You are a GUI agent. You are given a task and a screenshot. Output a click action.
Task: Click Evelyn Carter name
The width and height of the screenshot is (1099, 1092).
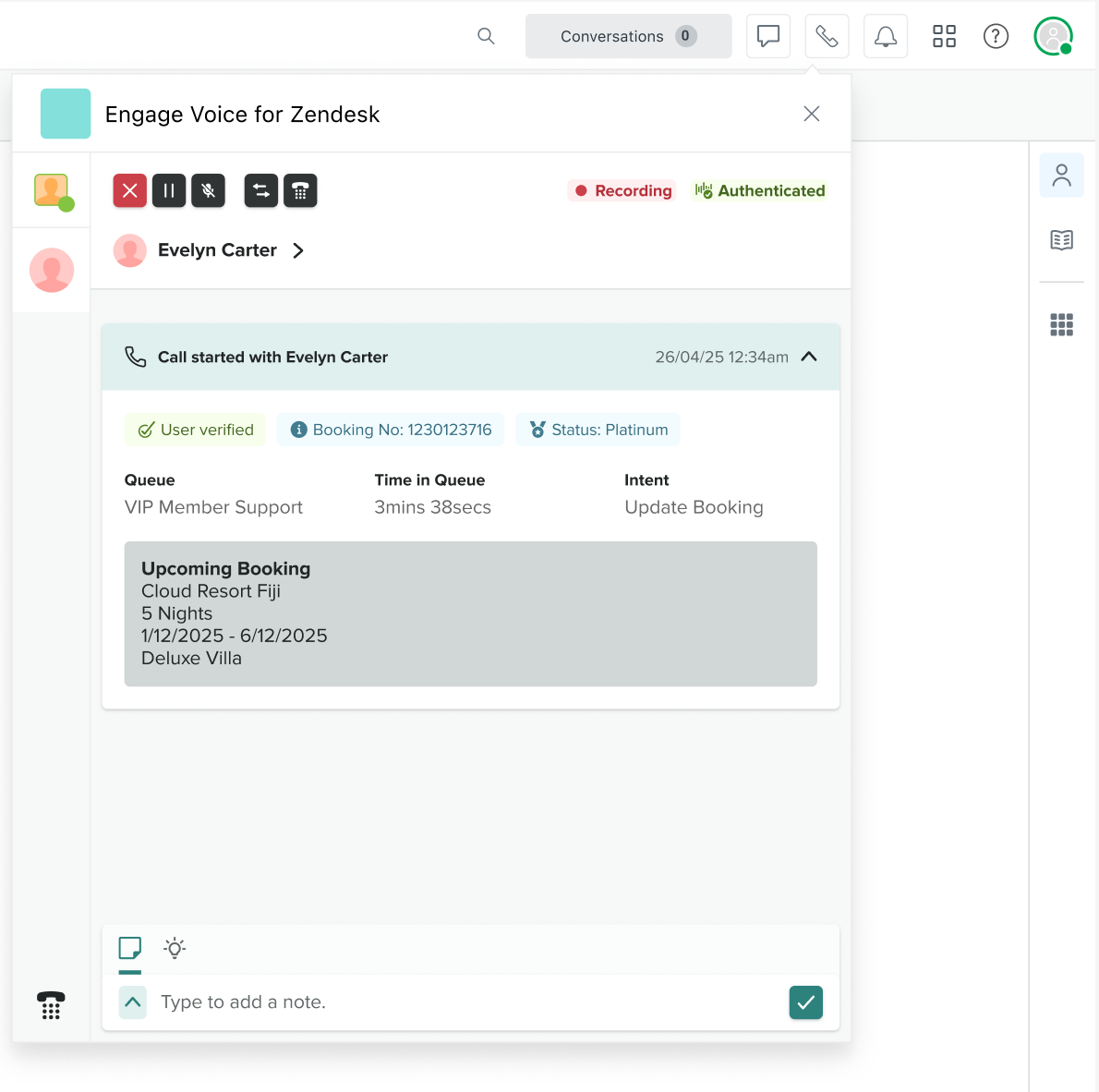[x=217, y=250]
